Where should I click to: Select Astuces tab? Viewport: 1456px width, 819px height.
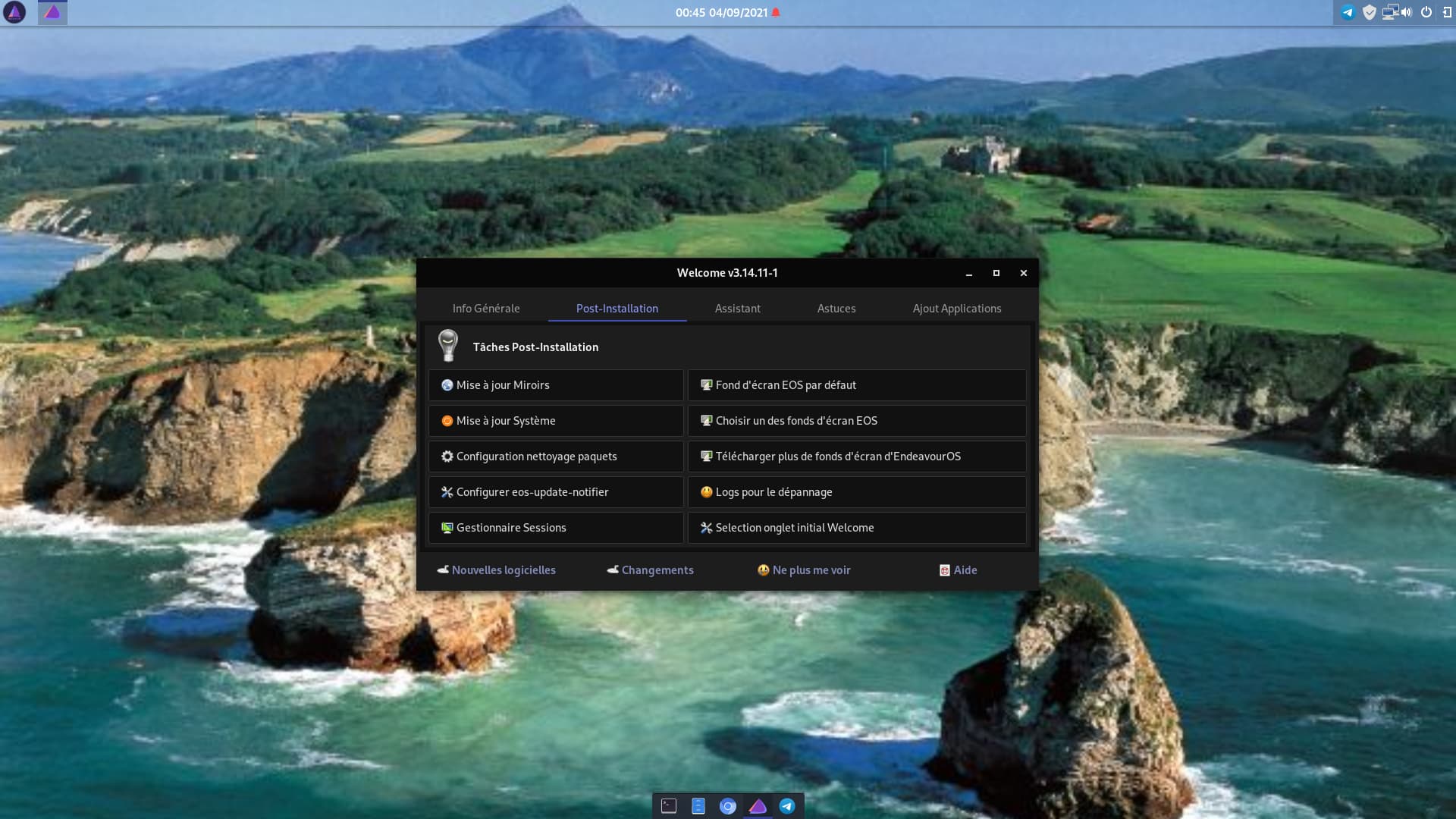[x=836, y=308]
